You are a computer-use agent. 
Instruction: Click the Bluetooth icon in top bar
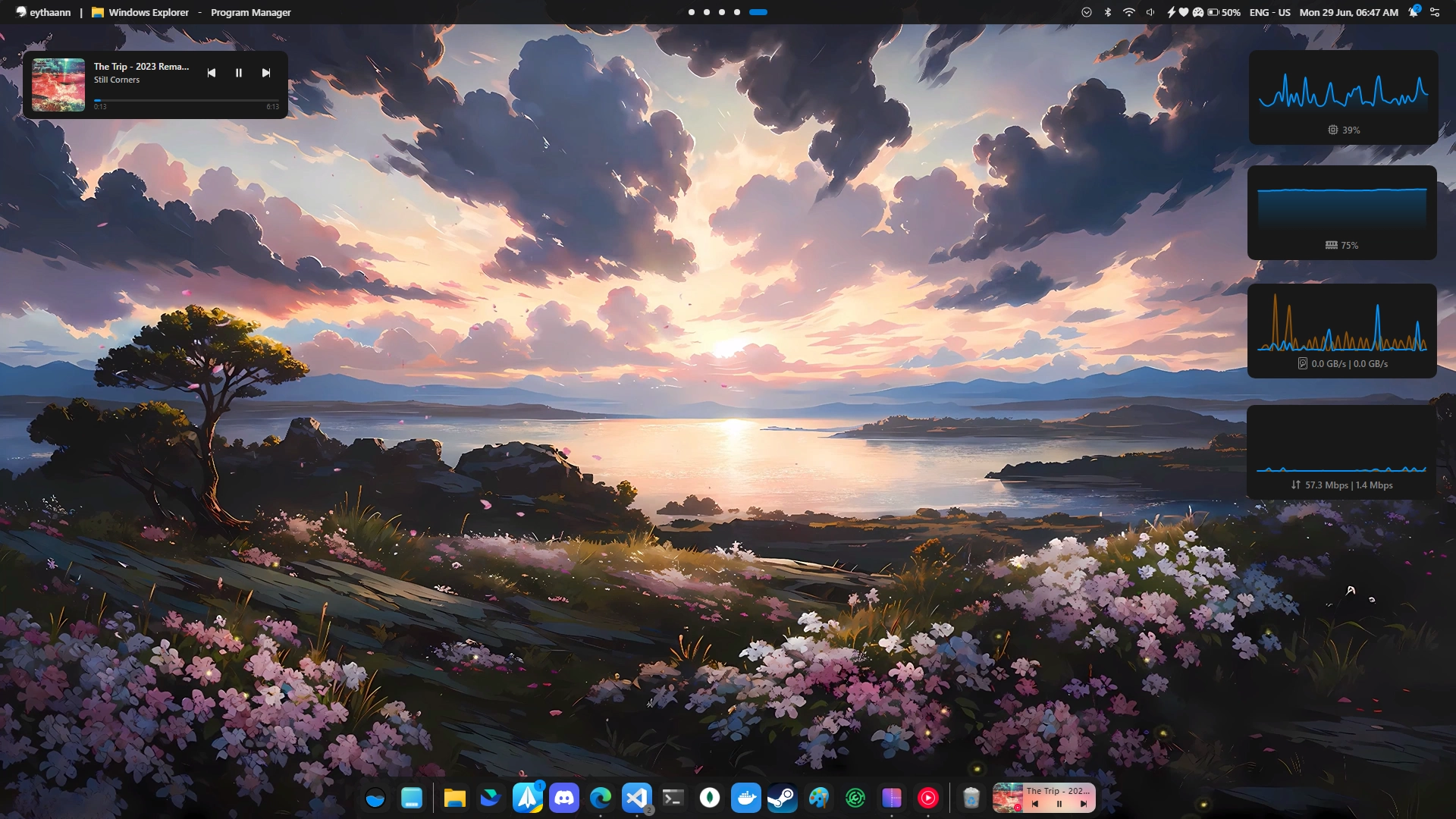pos(1108,12)
